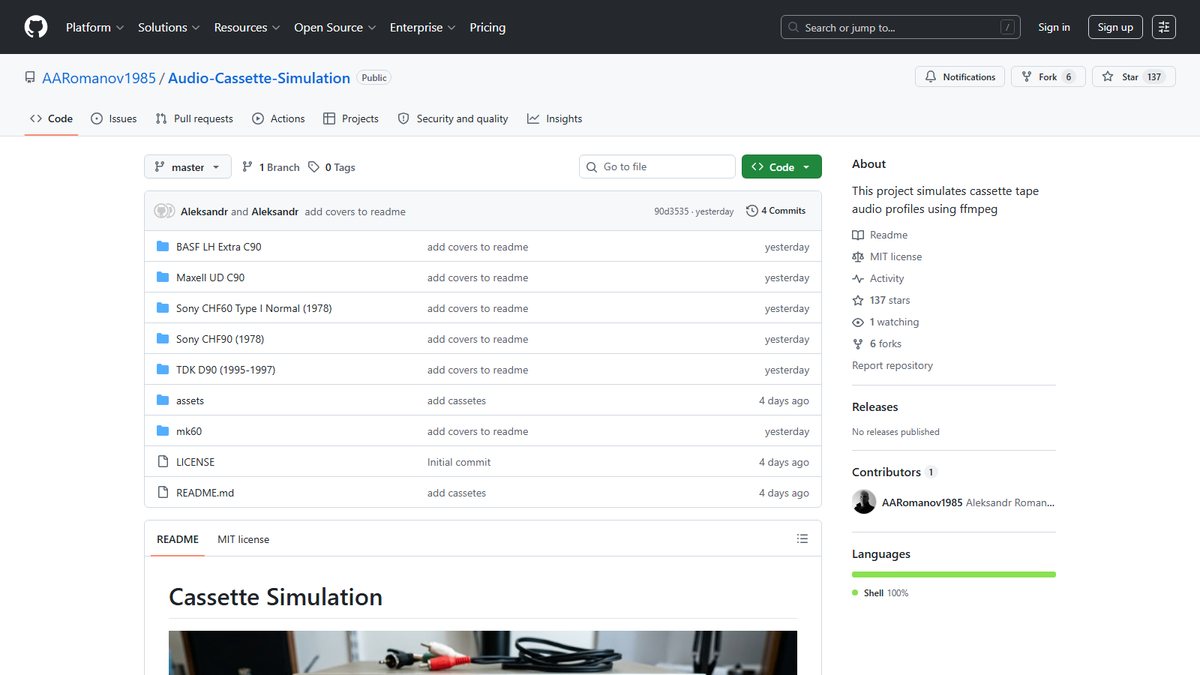Expand the Enterprise menu
Viewport: 1200px width, 675px height.
tap(423, 27)
